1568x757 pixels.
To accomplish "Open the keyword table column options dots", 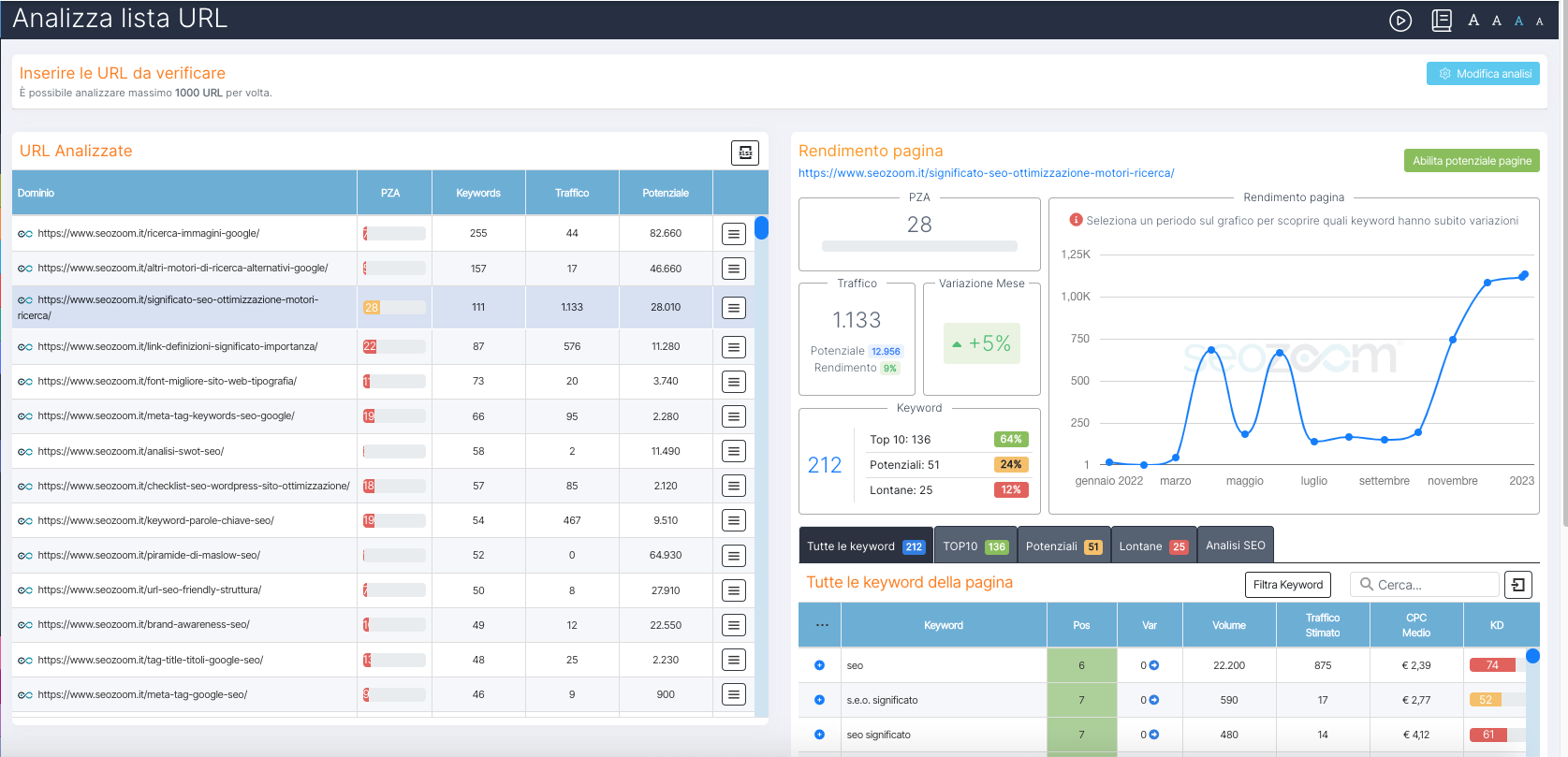I will (822, 625).
